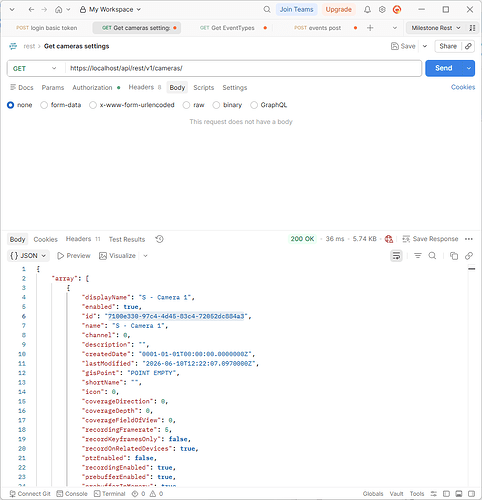This screenshot has height=500, width=482.
Task: Open the notifications bell icon
Action: click(x=367, y=10)
